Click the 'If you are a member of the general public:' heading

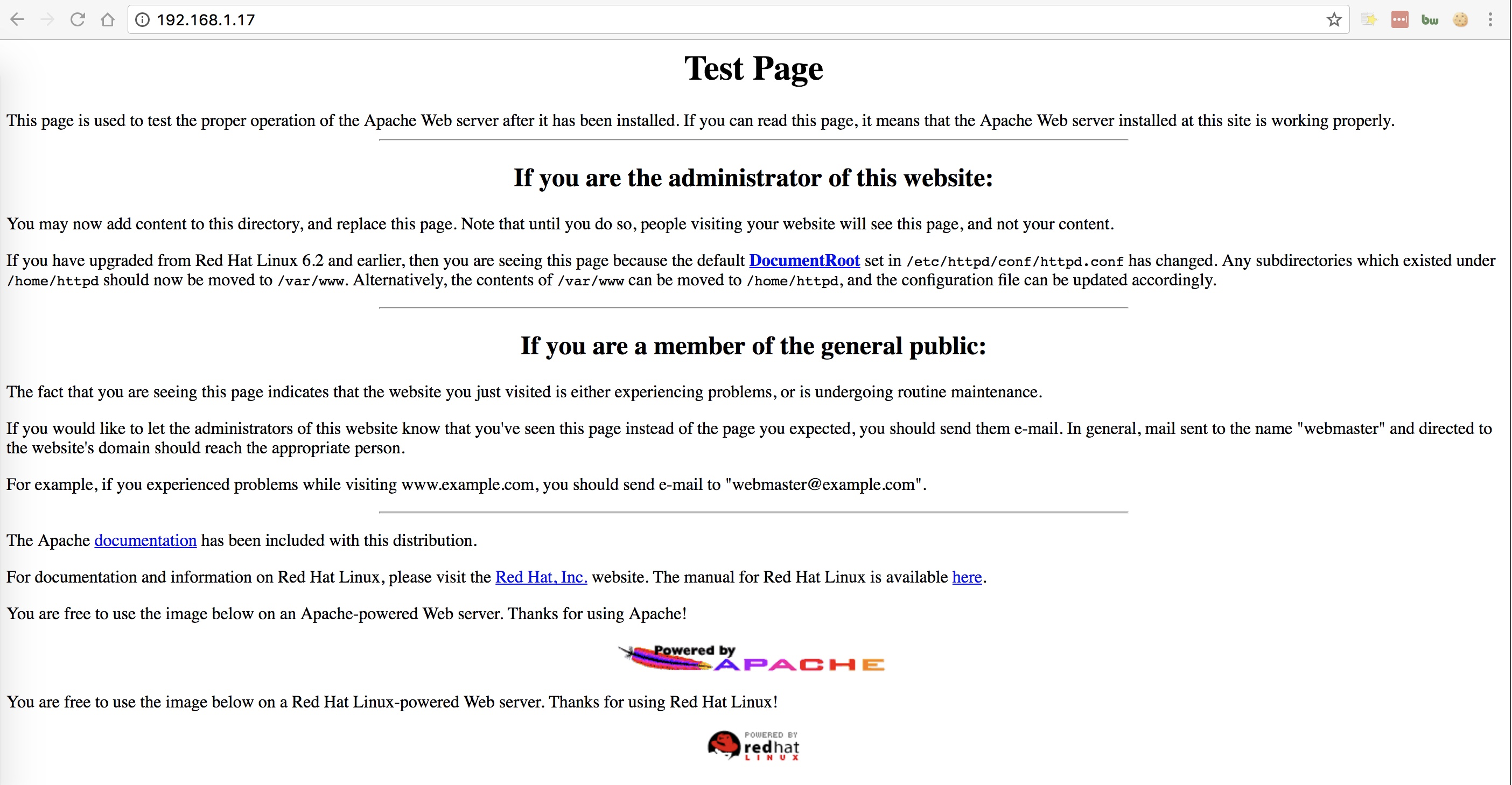753,346
